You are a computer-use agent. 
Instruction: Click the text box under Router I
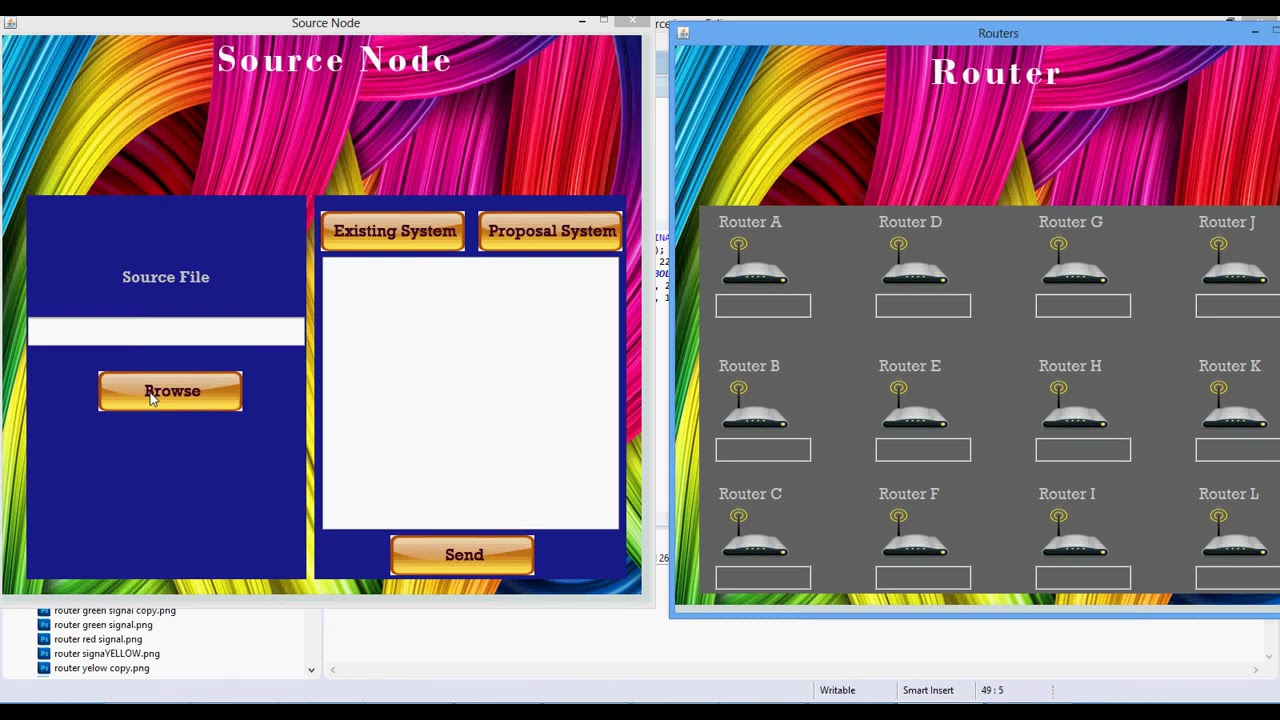1083,577
